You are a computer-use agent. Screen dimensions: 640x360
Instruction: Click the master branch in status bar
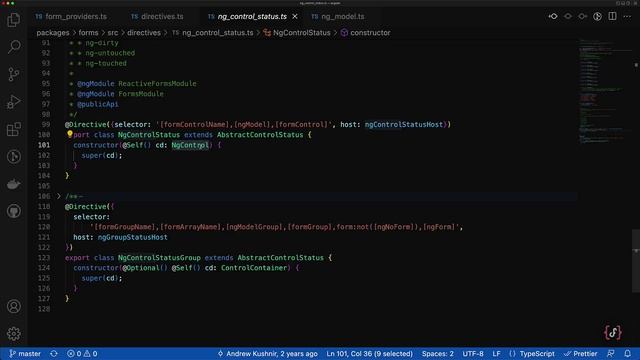pyautogui.click(x=25, y=353)
